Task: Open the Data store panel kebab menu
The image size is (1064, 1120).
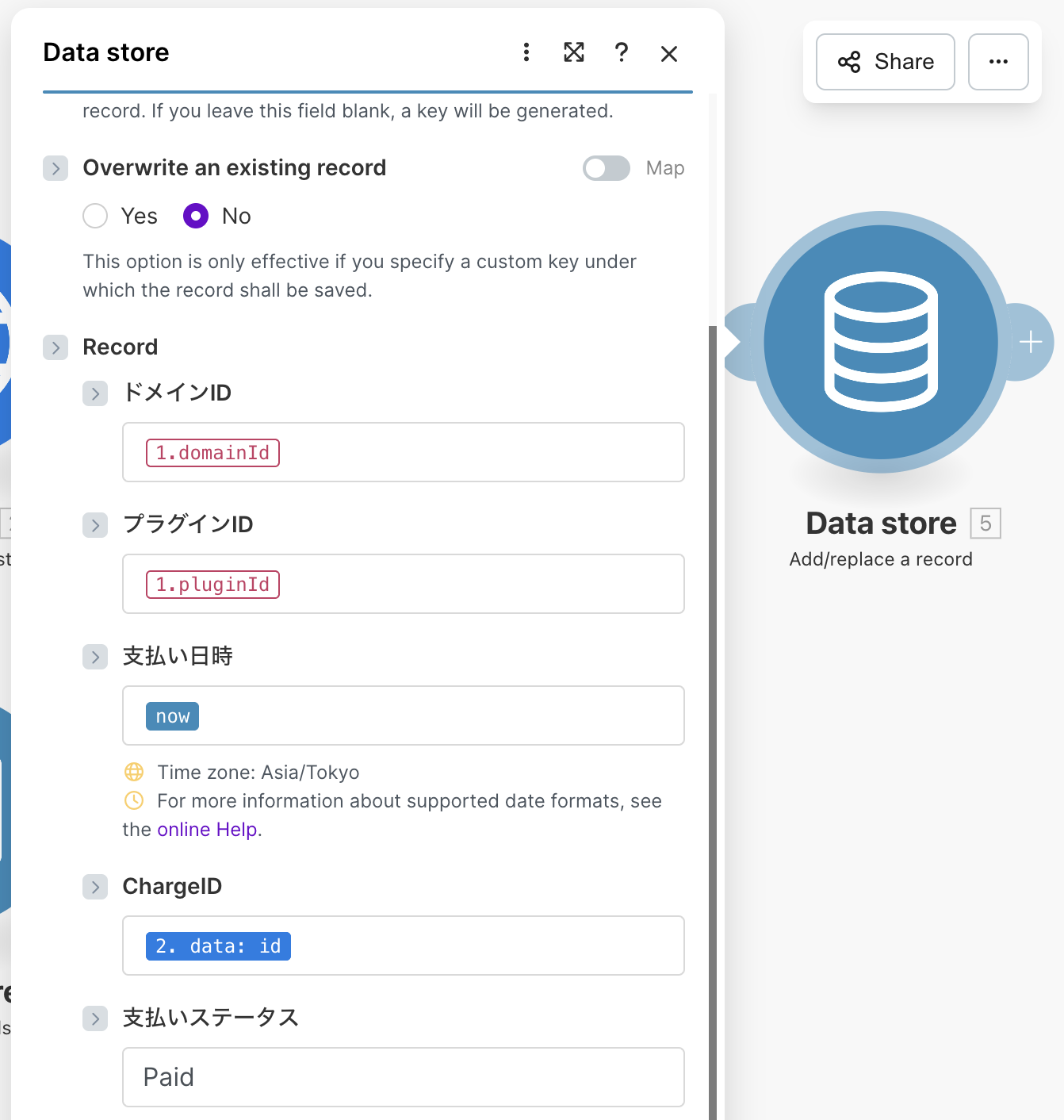Action: pos(526,52)
